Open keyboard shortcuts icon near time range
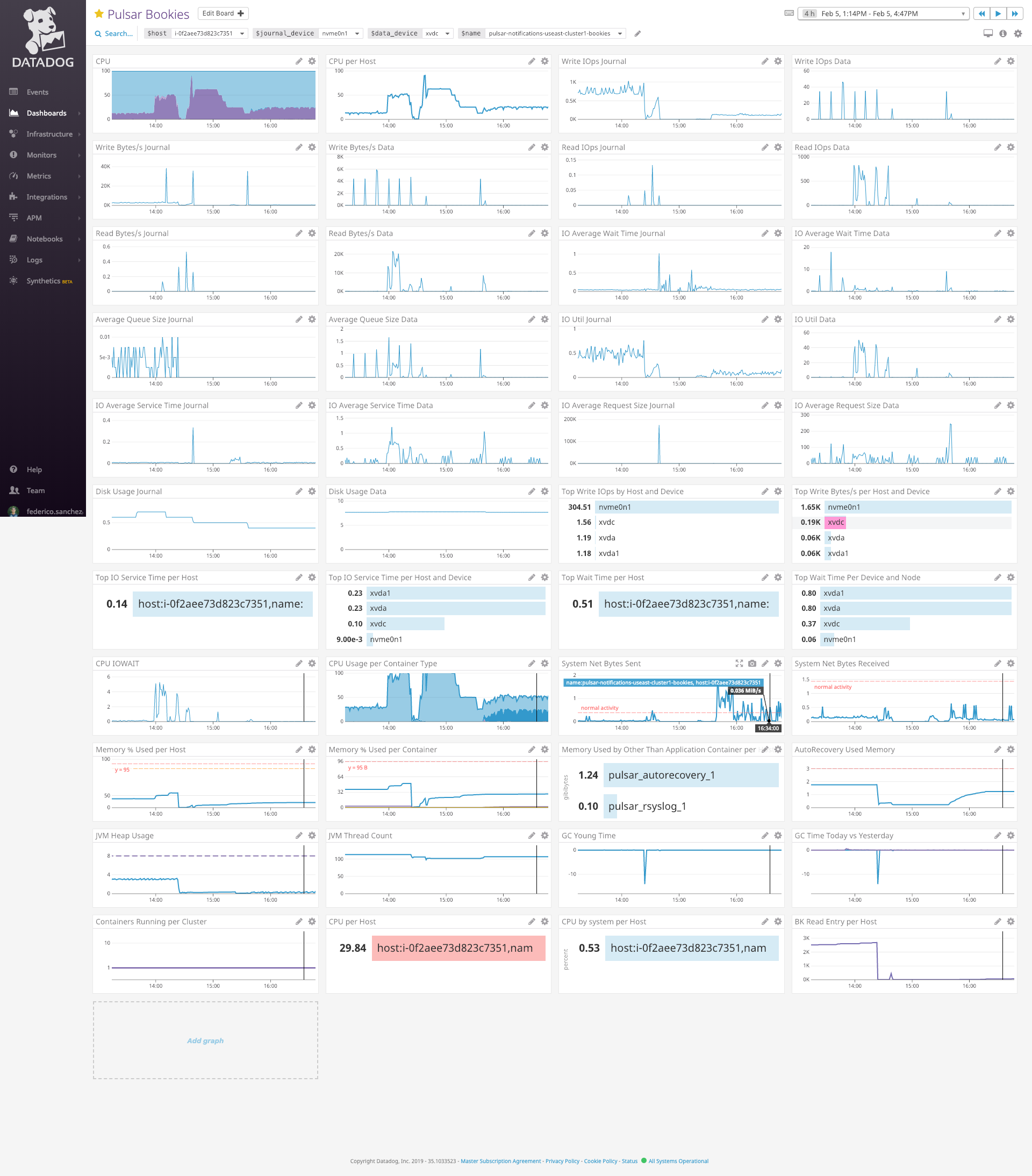The height and width of the screenshot is (1176, 1032). pos(789,13)
